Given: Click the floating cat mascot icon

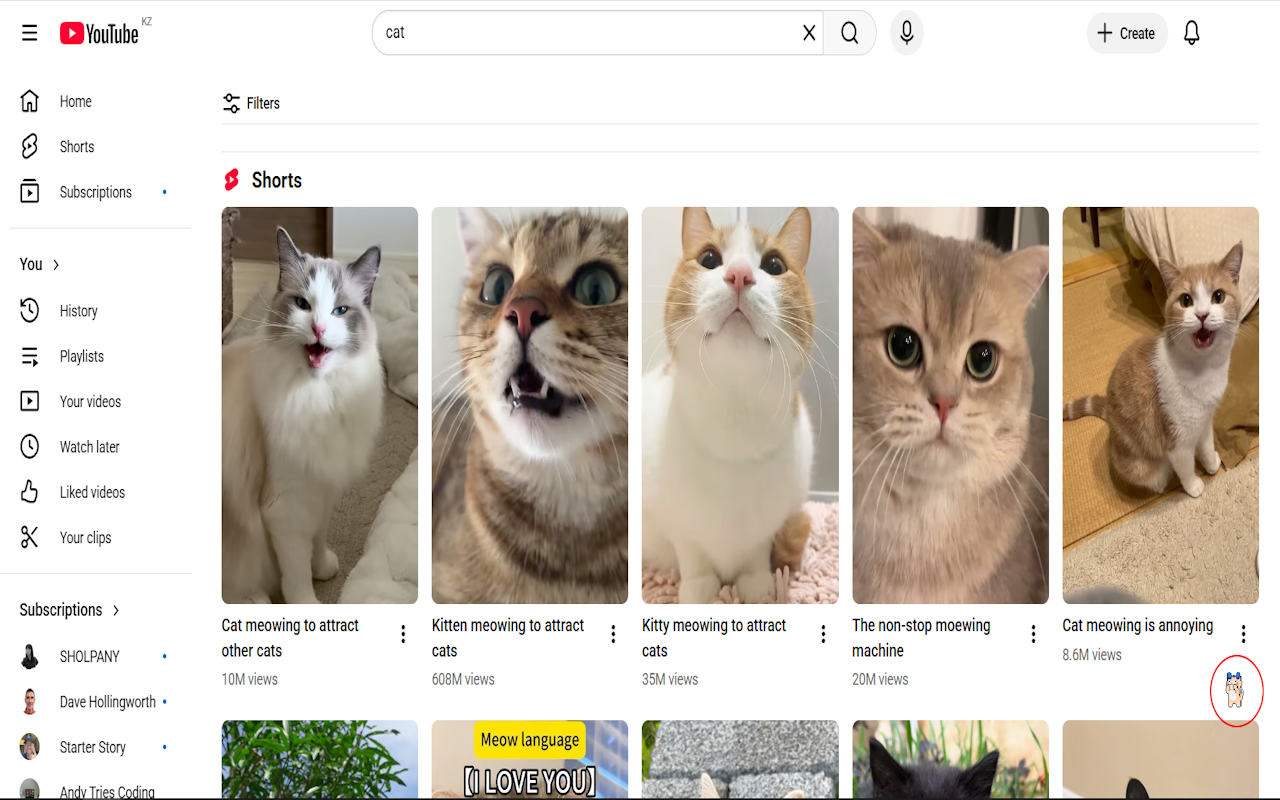Looking at the screenshot, I should pos(1236,690).
